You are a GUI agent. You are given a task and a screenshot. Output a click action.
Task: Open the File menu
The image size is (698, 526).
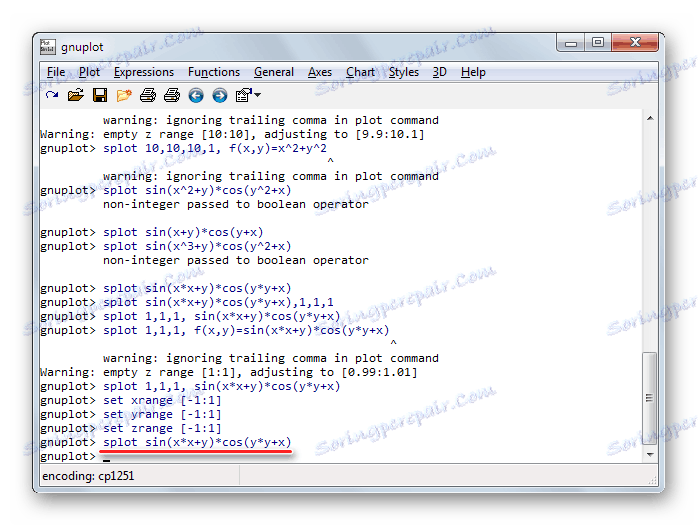(x=56, y=72)
